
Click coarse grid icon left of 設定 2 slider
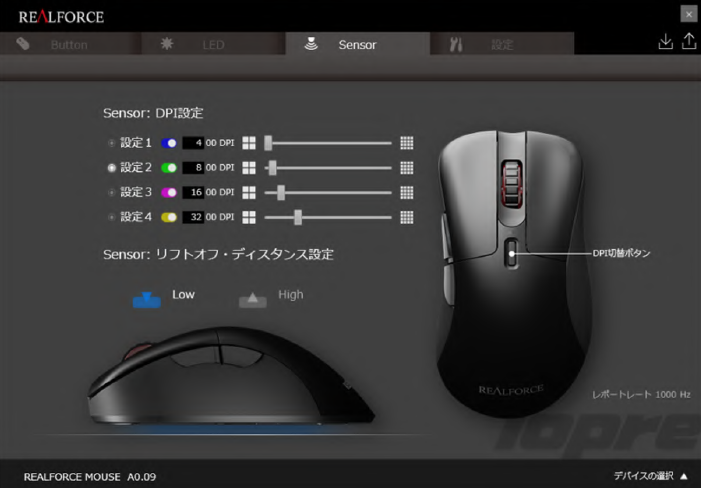(249, 168)
